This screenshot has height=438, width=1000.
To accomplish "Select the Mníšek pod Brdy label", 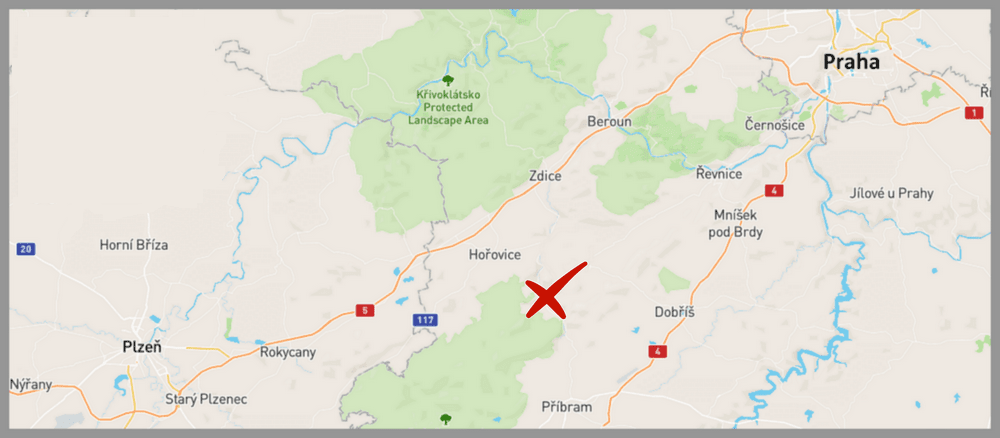I will 735,224.
